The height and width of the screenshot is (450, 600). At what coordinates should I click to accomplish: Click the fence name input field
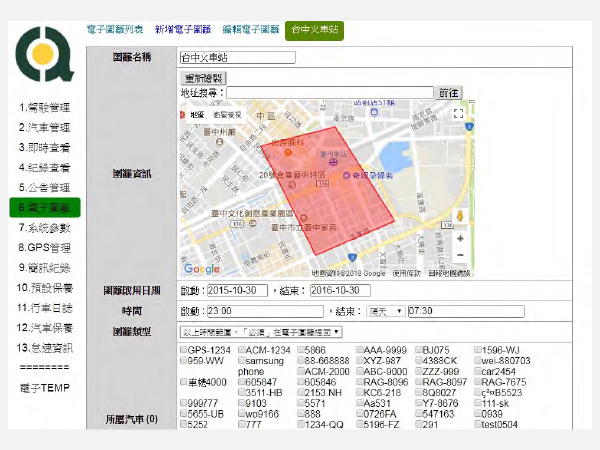[x=238, y=58]
